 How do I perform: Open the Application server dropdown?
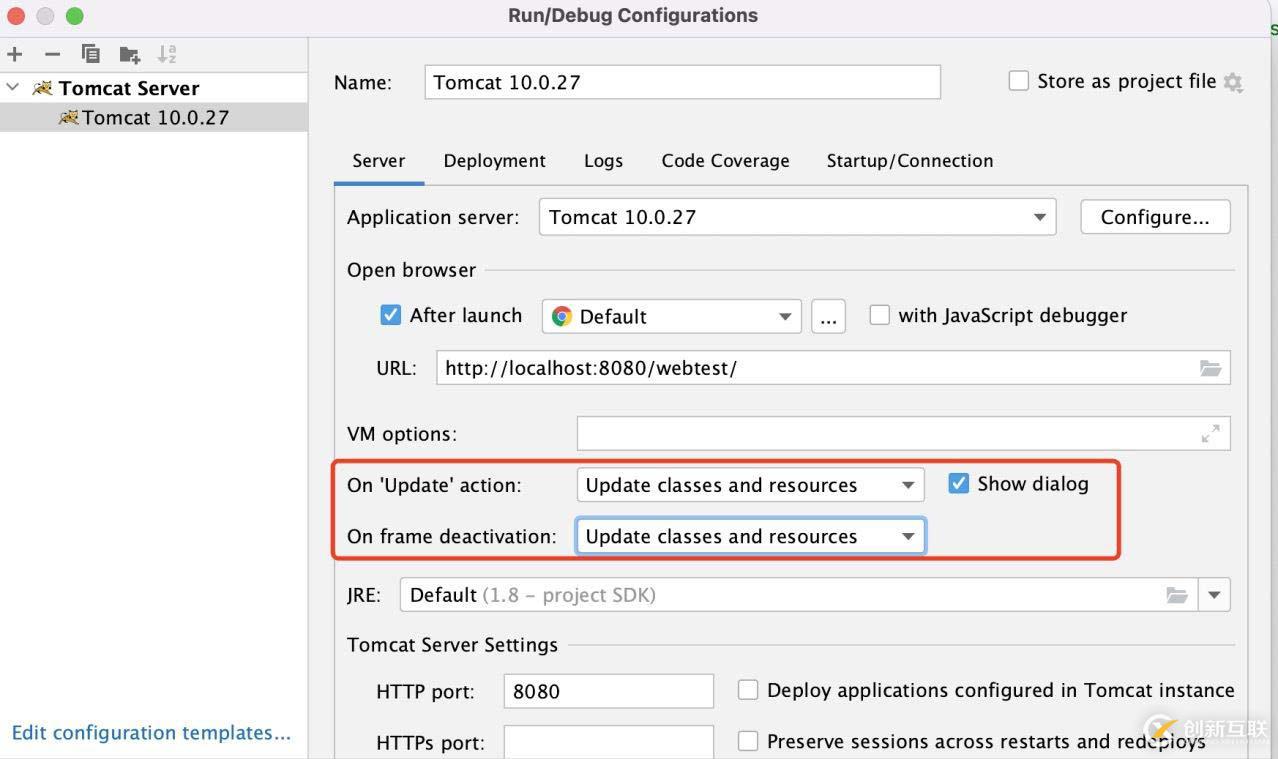pyautogui.click(x=797, y=217)
